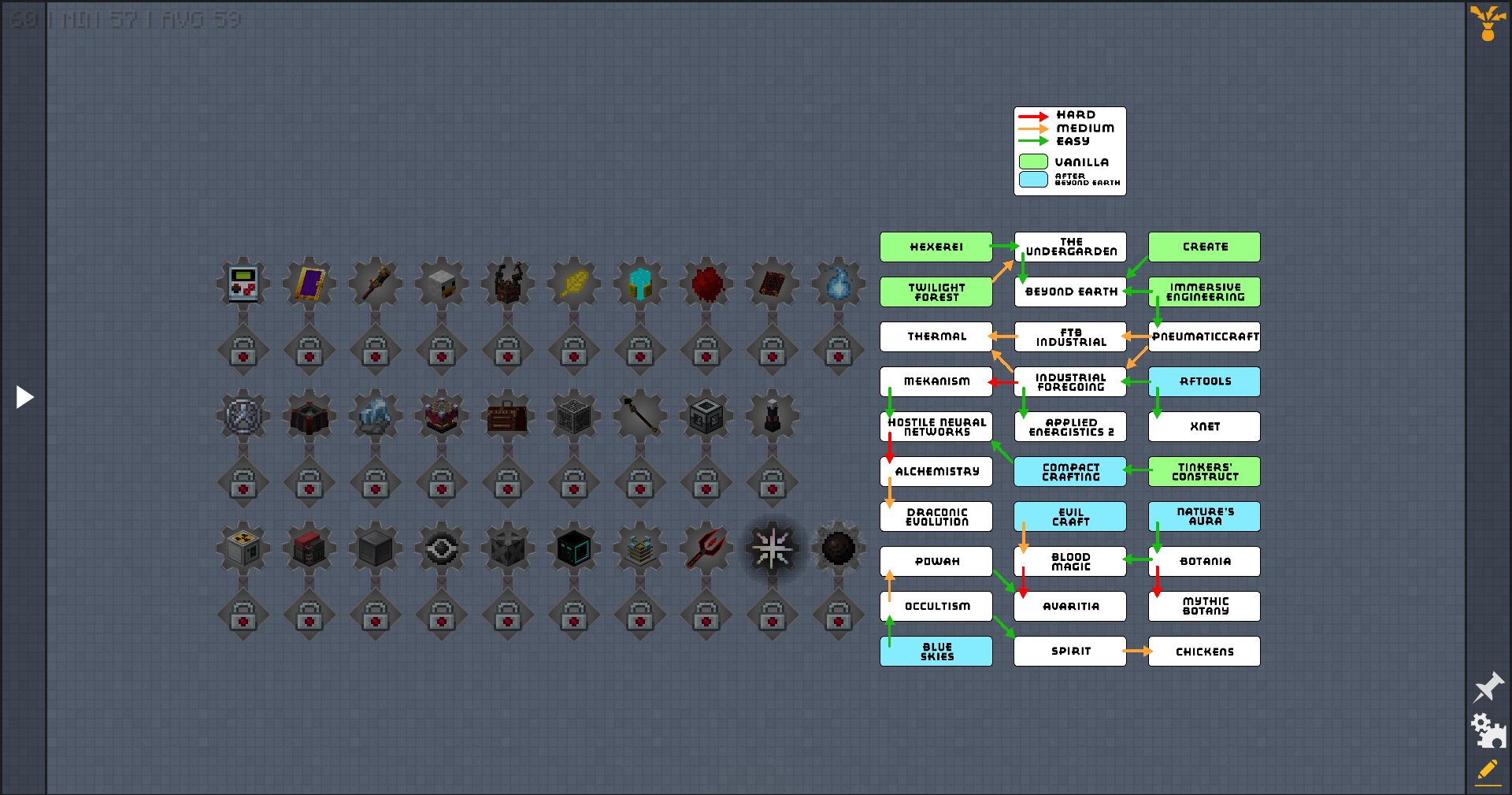1512x795 pixels.
Task: Toggle edit mode with the pencil icon
Action: 1488,770
